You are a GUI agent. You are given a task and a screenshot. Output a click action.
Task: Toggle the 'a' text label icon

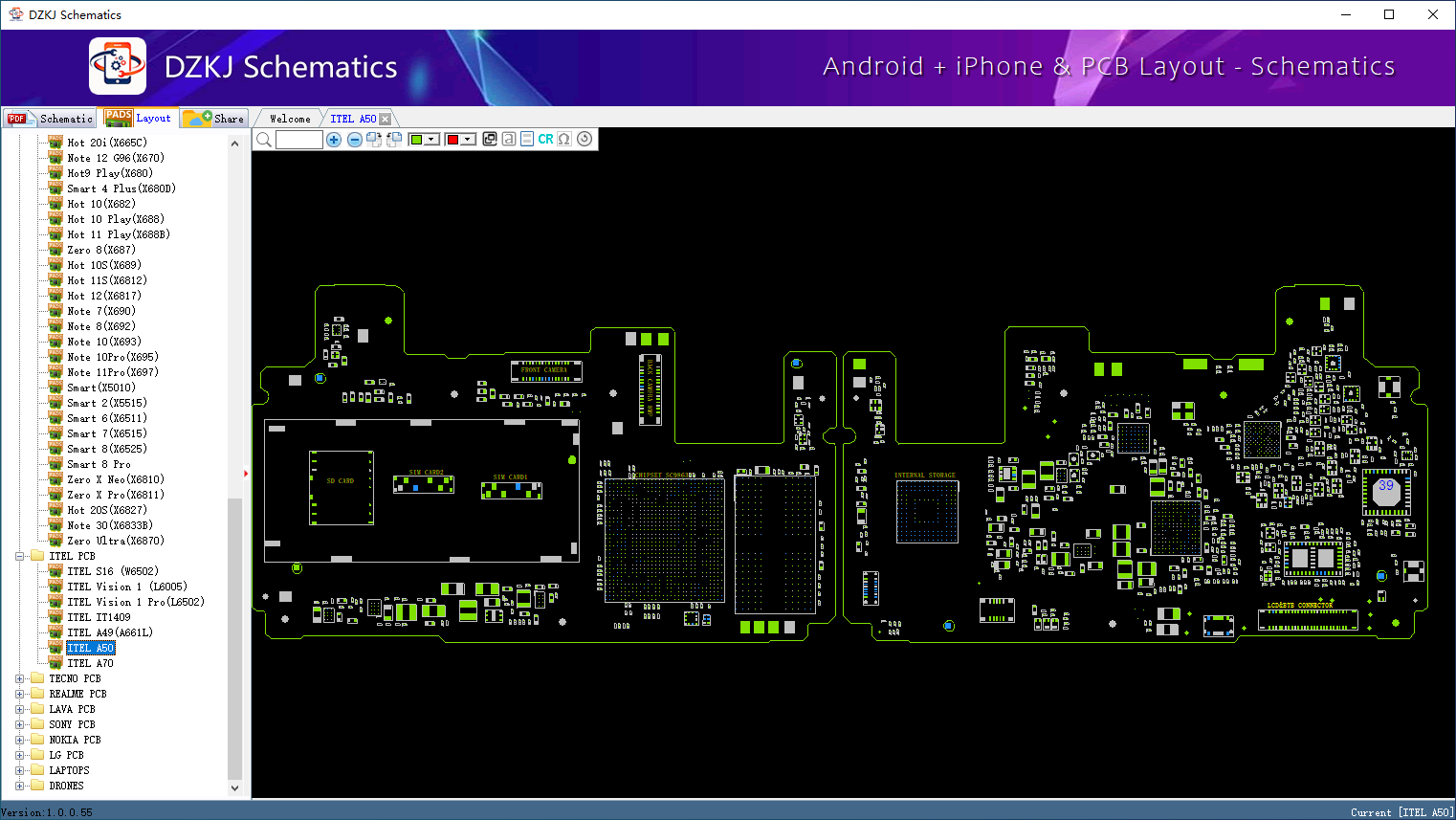pyautogui.click(x=509, y=140)
